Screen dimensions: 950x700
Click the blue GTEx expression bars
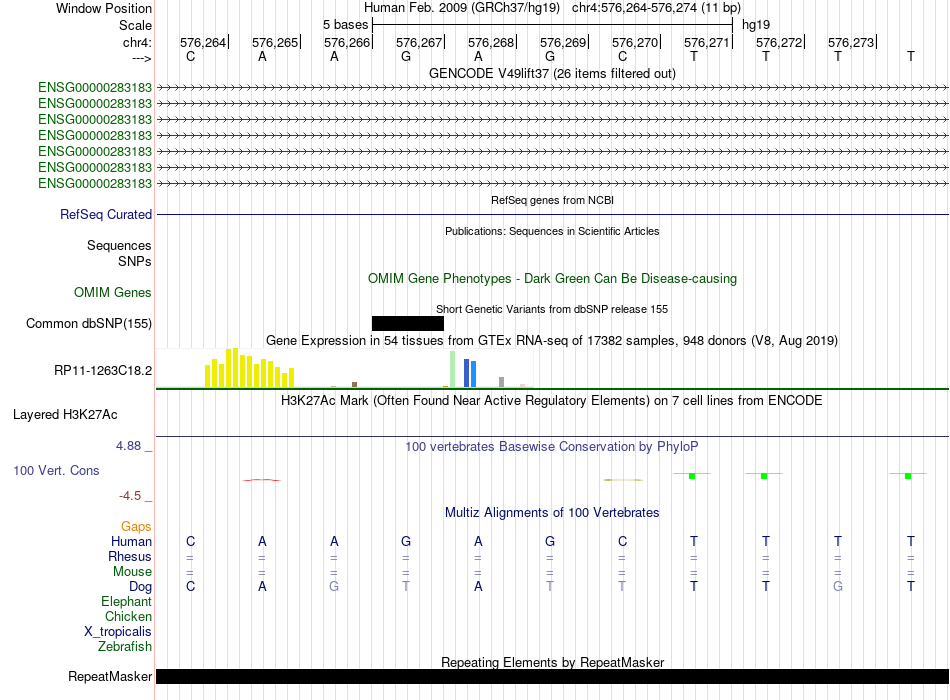[x=470, y=373]
